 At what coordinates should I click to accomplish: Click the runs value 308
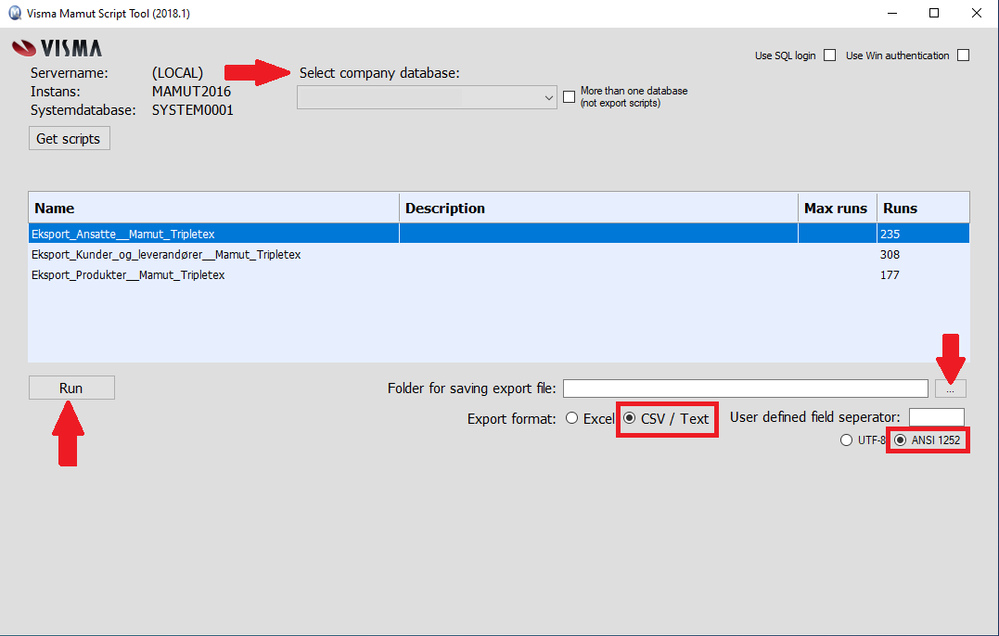click(890, 254)
